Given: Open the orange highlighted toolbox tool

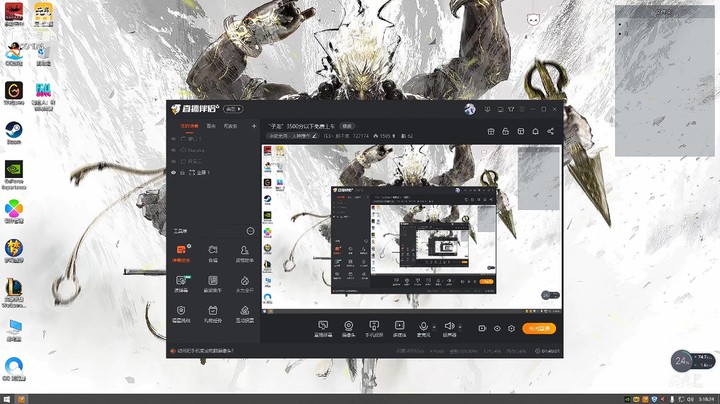Looking at the screenshot, I should coord(181,253).
